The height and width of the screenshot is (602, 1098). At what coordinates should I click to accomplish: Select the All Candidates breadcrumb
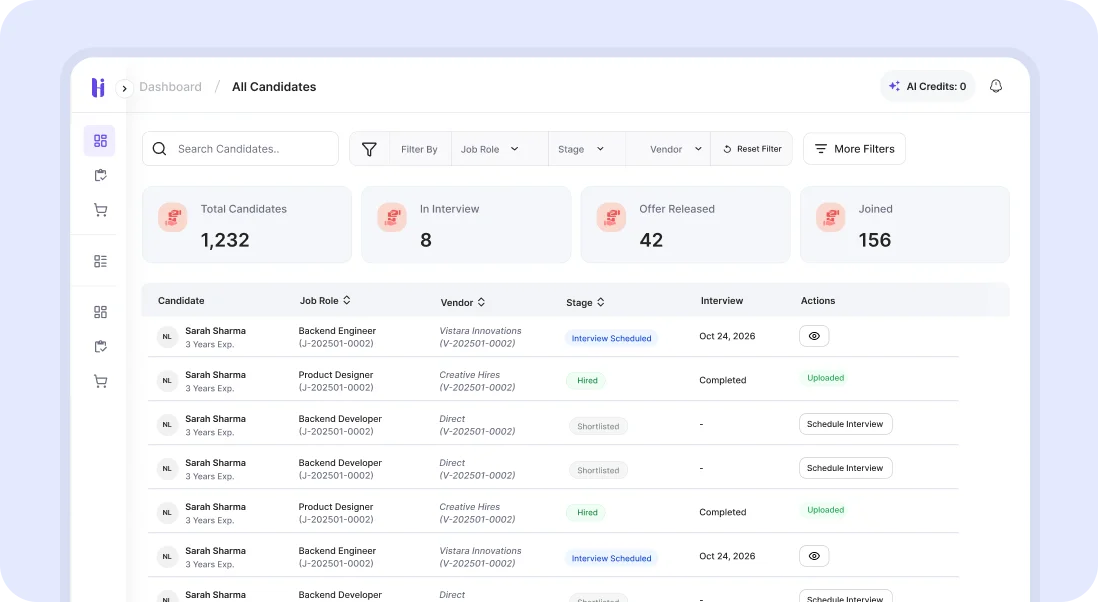pos(274,87)
